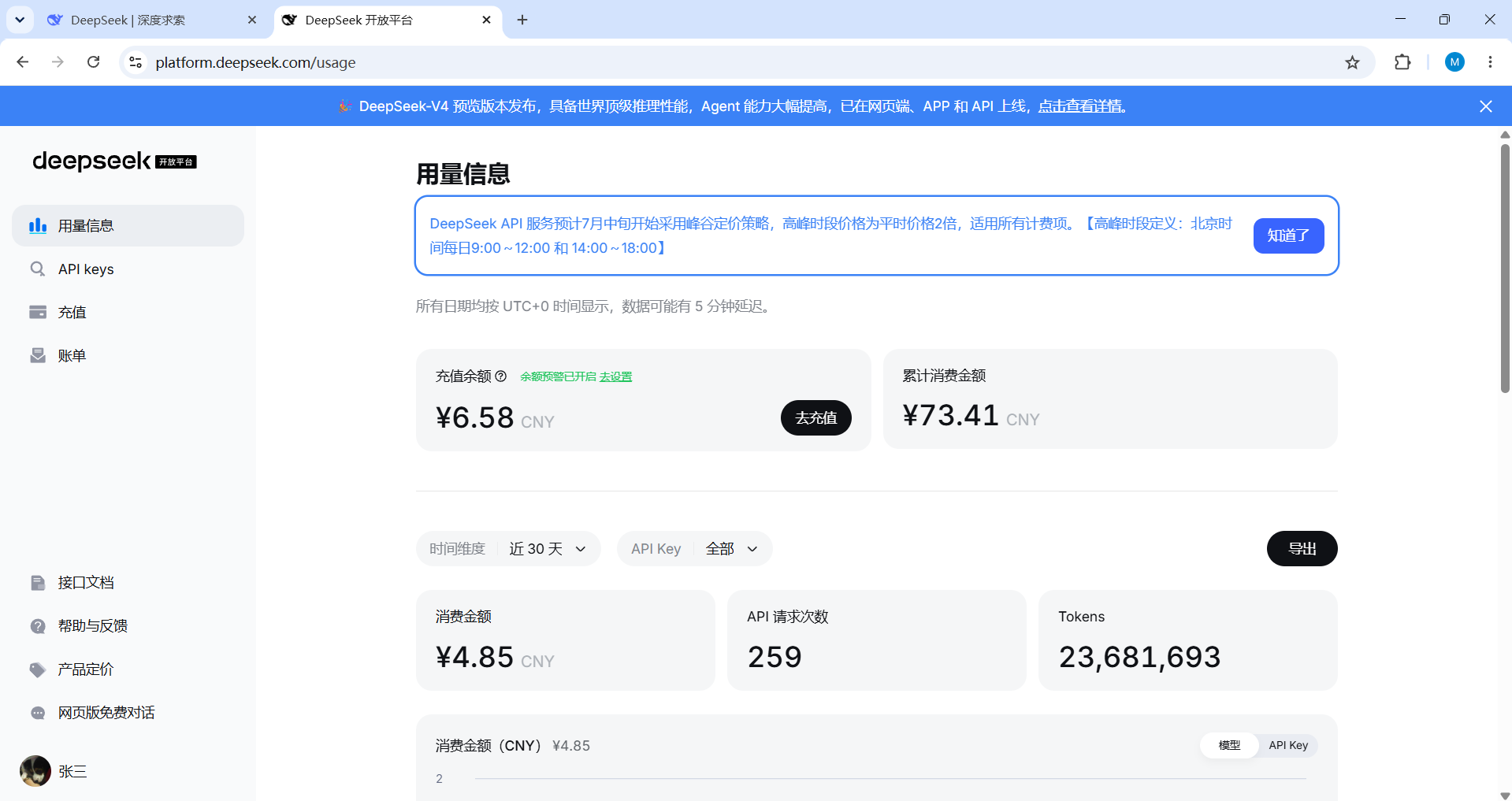Open 网页版免费对话 link
Image resolution: width=1512 pixels, height=801 pixels.
coord(128,713)
